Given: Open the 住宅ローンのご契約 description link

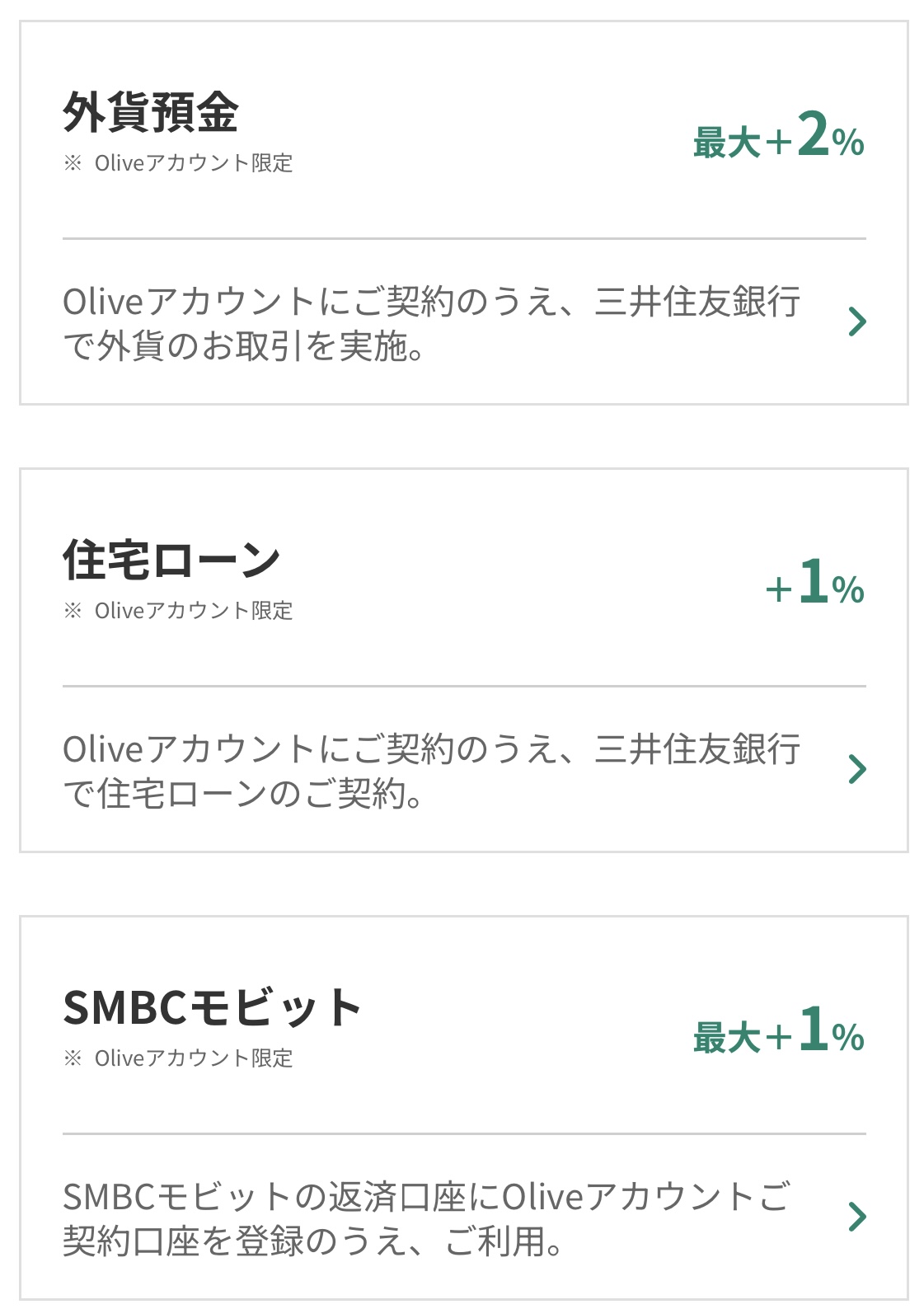Looking at the screenshot, I should pos(431,772).
